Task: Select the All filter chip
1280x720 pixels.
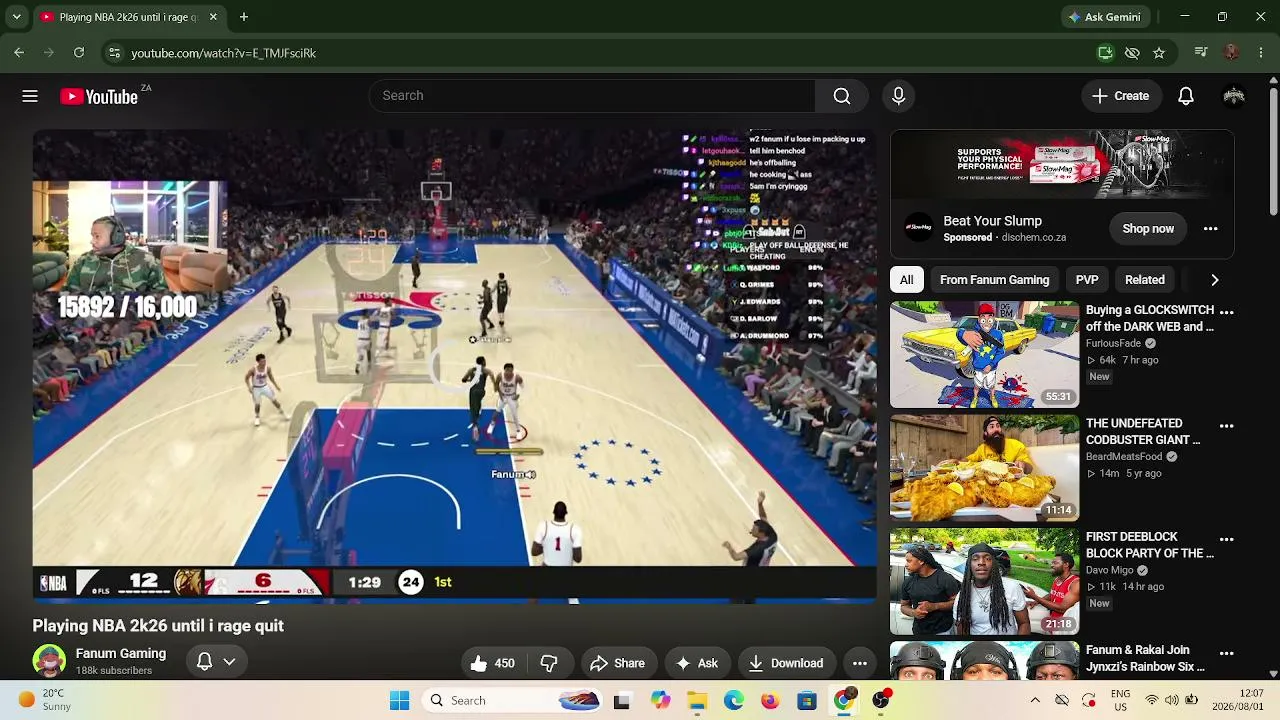Action: (x=907, y=280)
